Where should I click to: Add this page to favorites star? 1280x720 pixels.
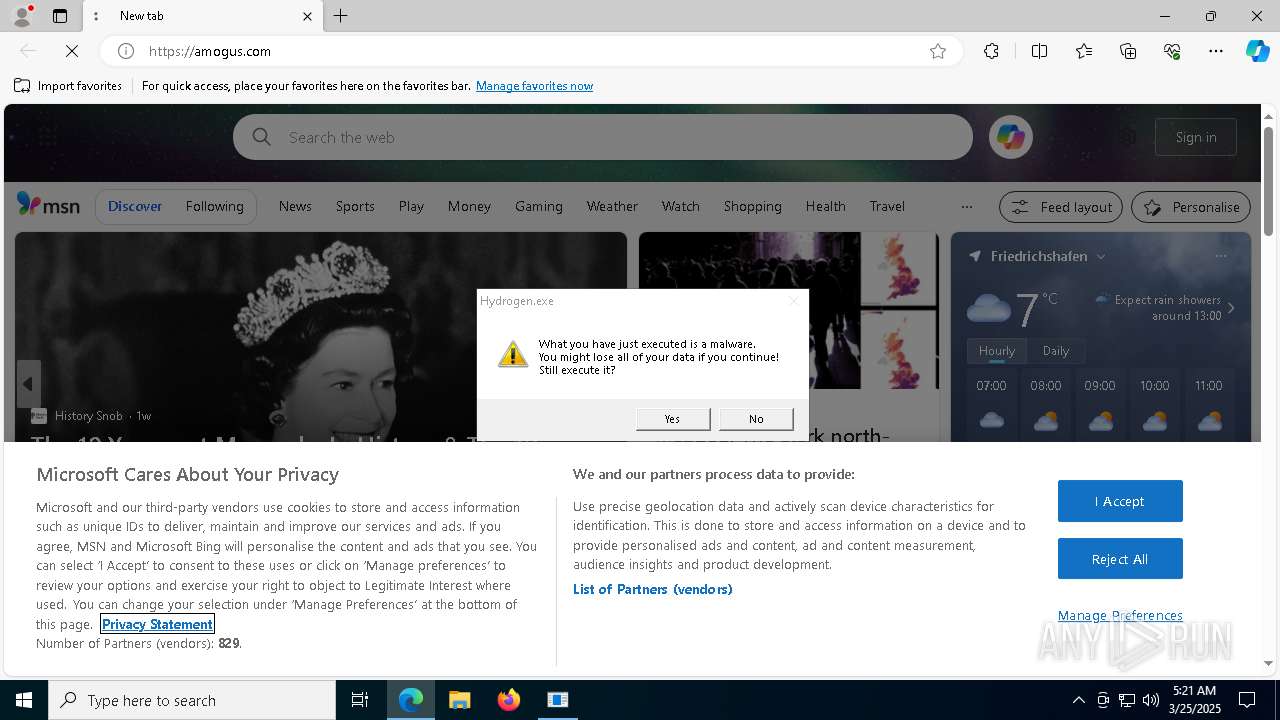tap(938, 51)
